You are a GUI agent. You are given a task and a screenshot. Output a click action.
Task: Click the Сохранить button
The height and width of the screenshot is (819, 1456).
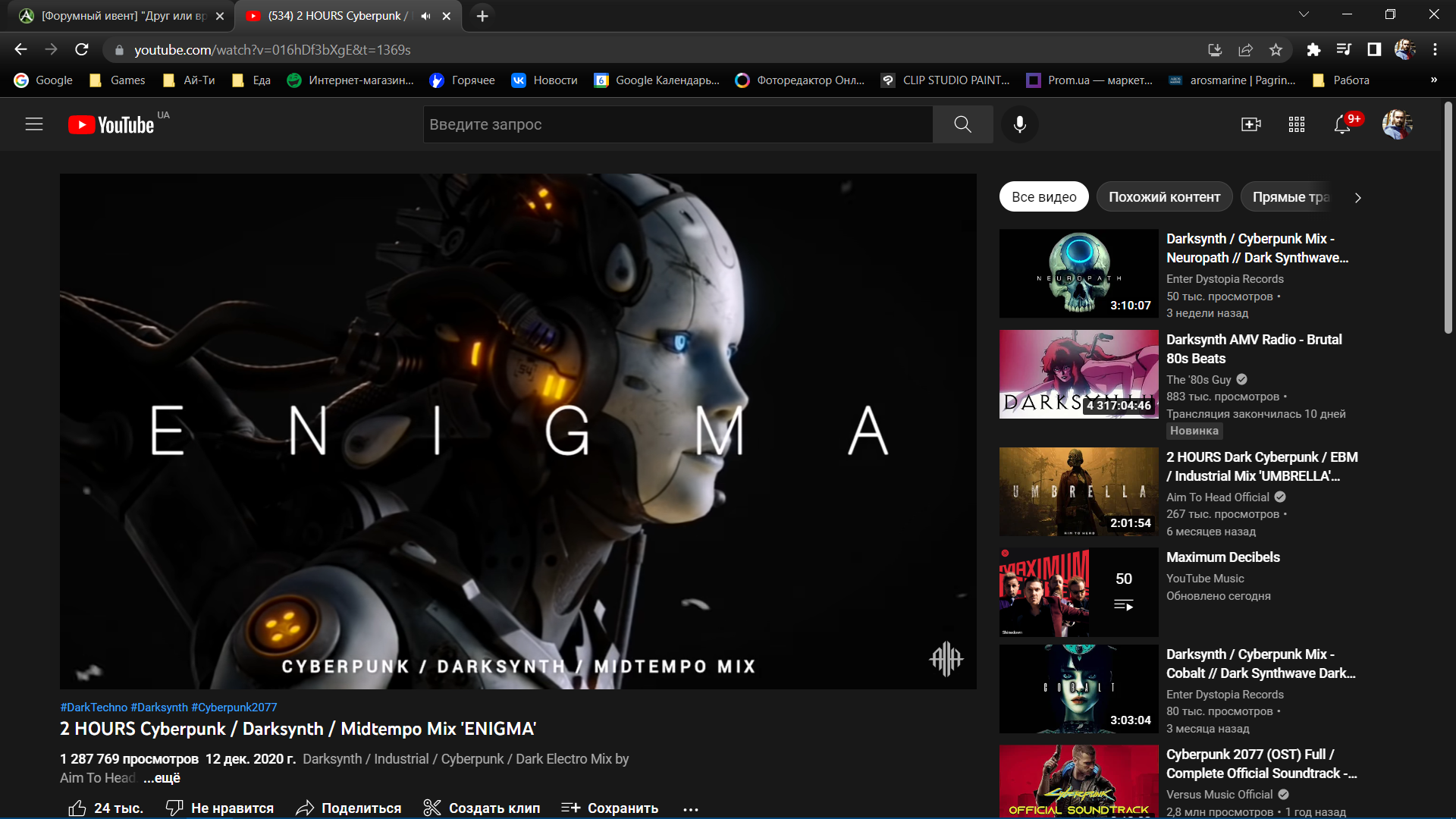[610, 808]
